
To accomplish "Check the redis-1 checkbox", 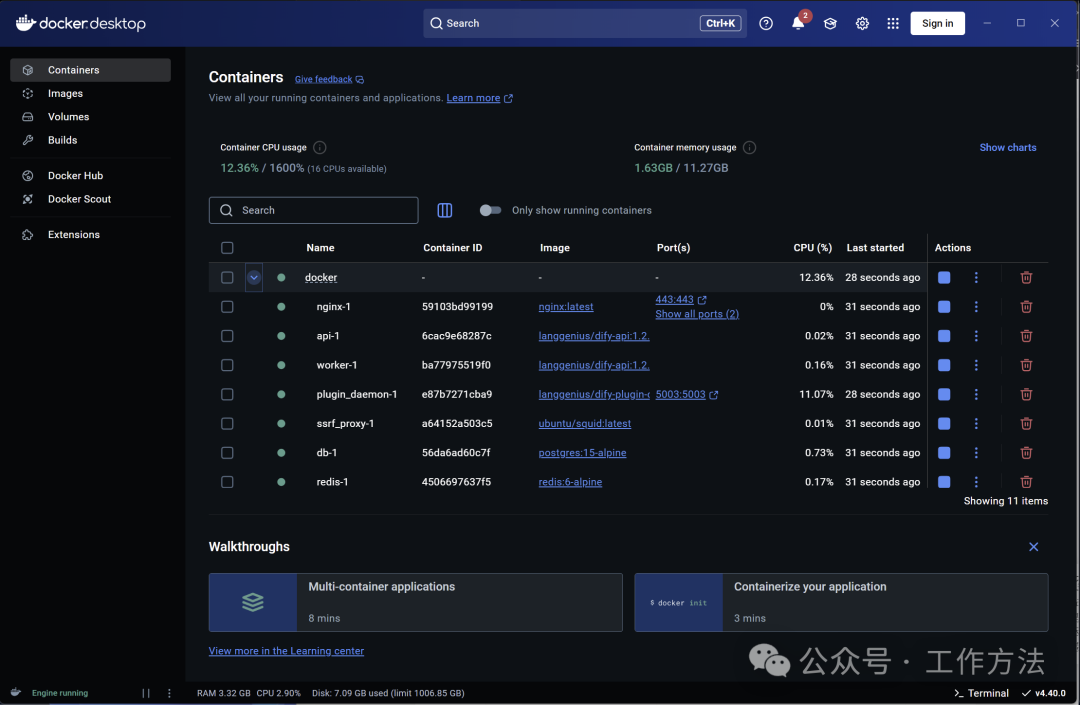I will (x=227, y=482).
